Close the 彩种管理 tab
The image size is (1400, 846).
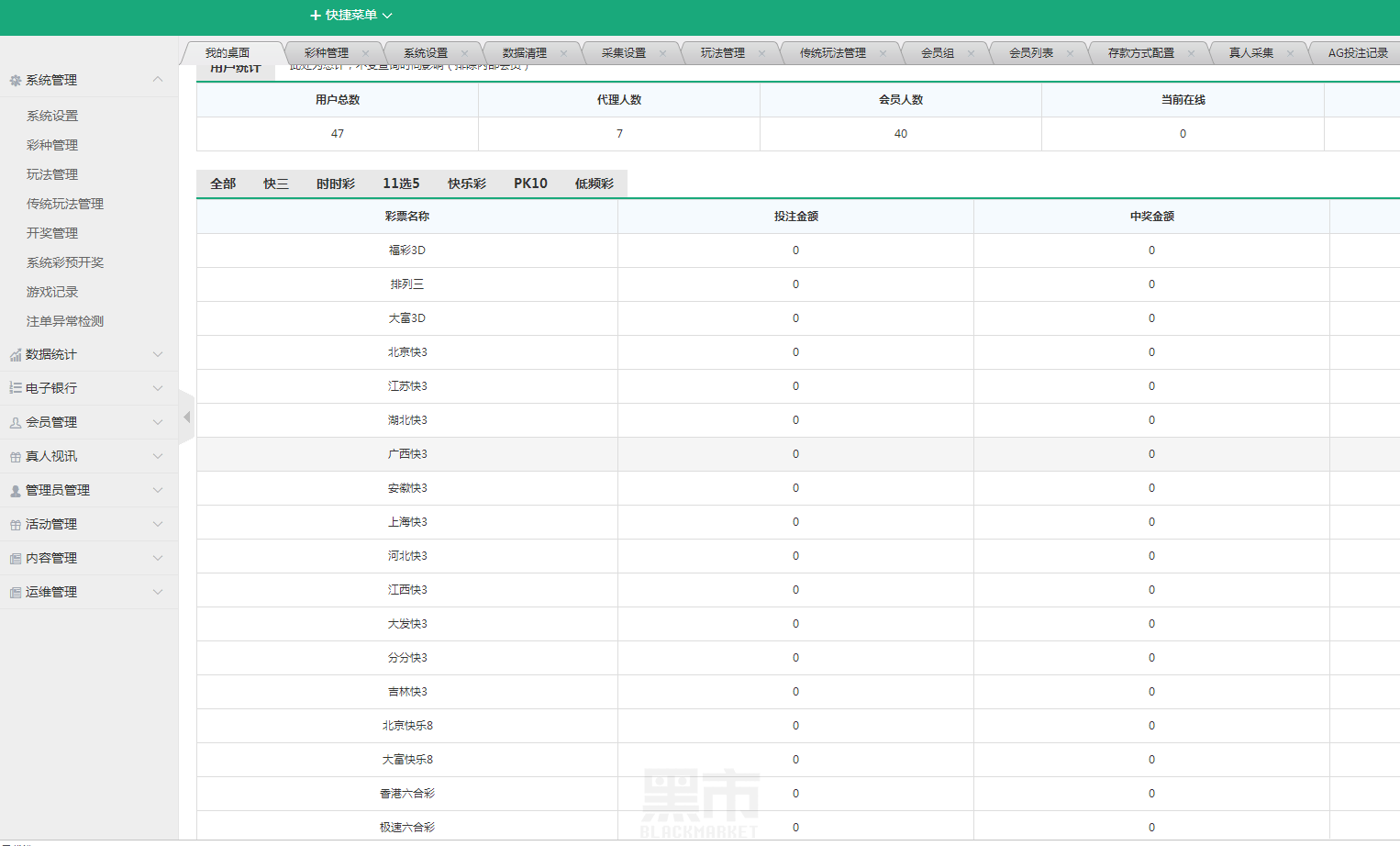(365, 53)
